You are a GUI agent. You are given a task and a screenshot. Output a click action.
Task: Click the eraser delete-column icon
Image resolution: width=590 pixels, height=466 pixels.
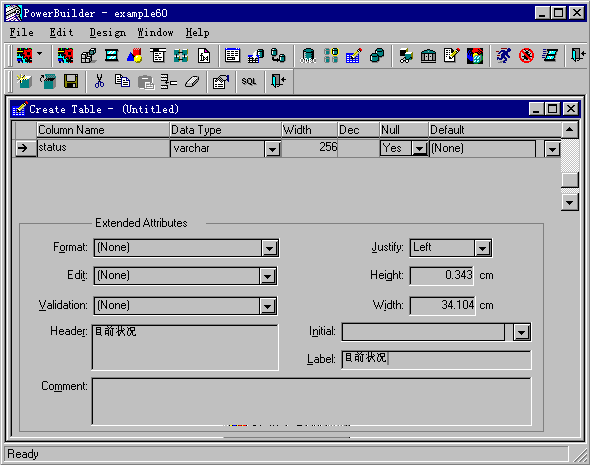pos(192,81)
